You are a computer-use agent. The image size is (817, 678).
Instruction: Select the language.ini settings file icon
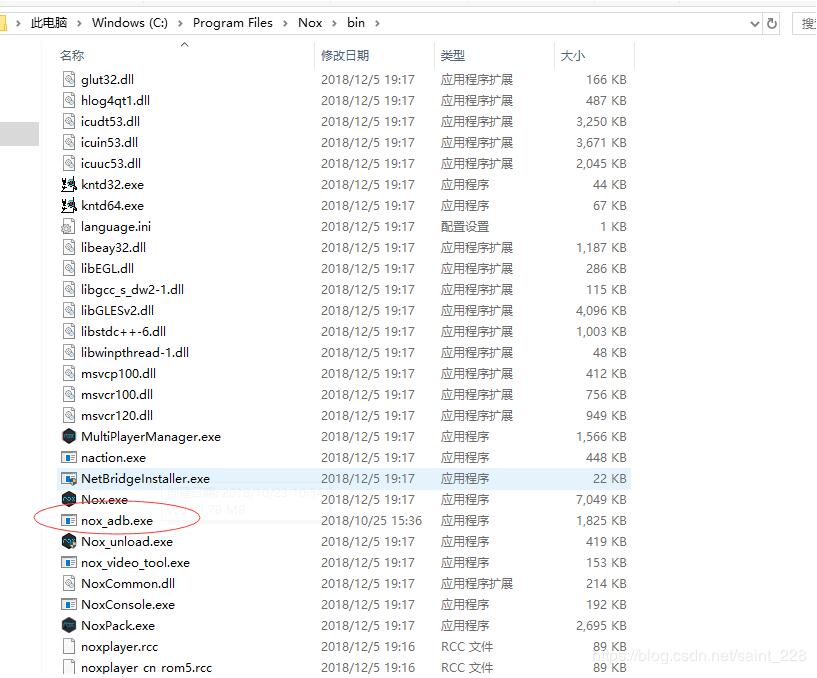[x=68, y=227]
